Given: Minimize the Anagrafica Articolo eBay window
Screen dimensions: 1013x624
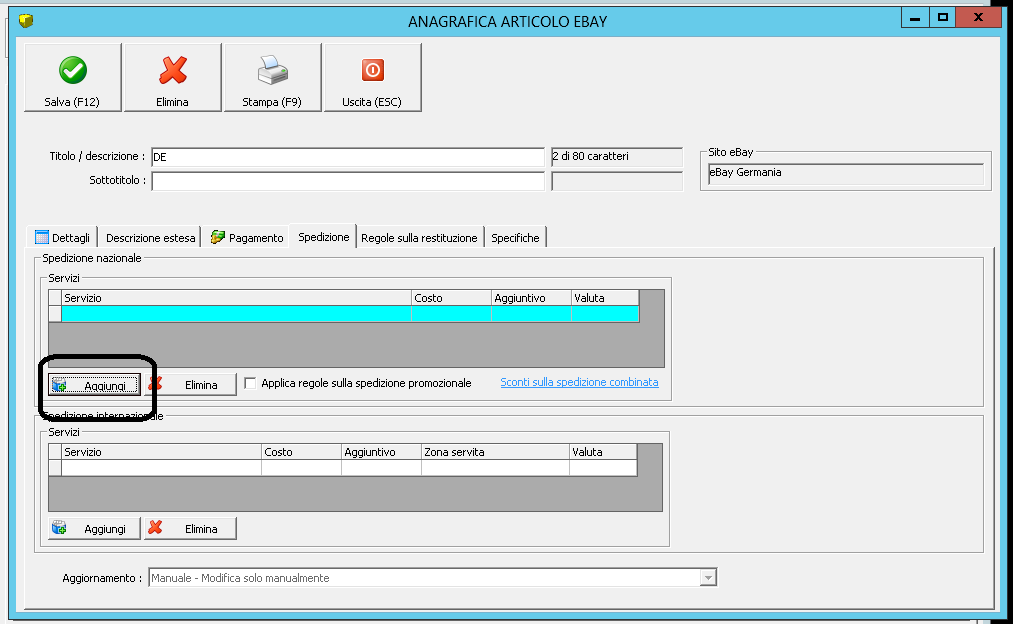Looking at the screenshot, I should pos(915,17).
